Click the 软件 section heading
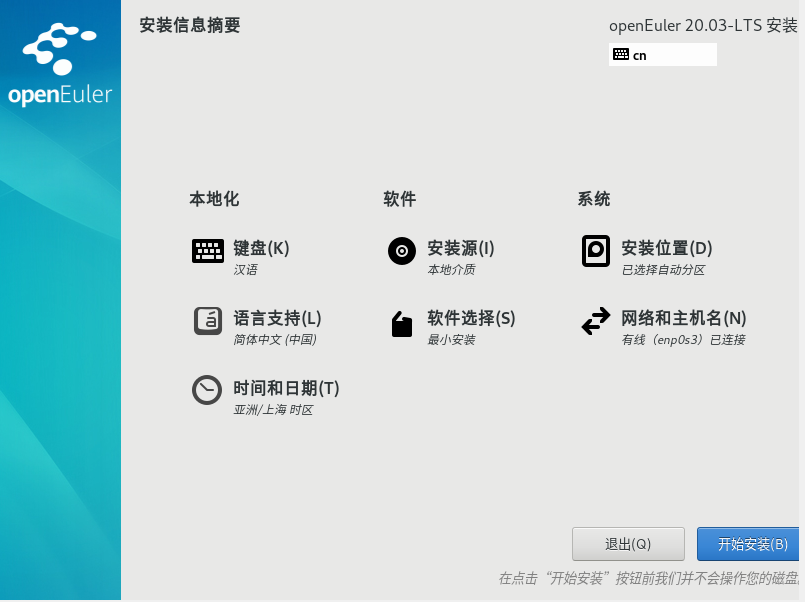Screen dimensions: 805x602 point(399,199)
